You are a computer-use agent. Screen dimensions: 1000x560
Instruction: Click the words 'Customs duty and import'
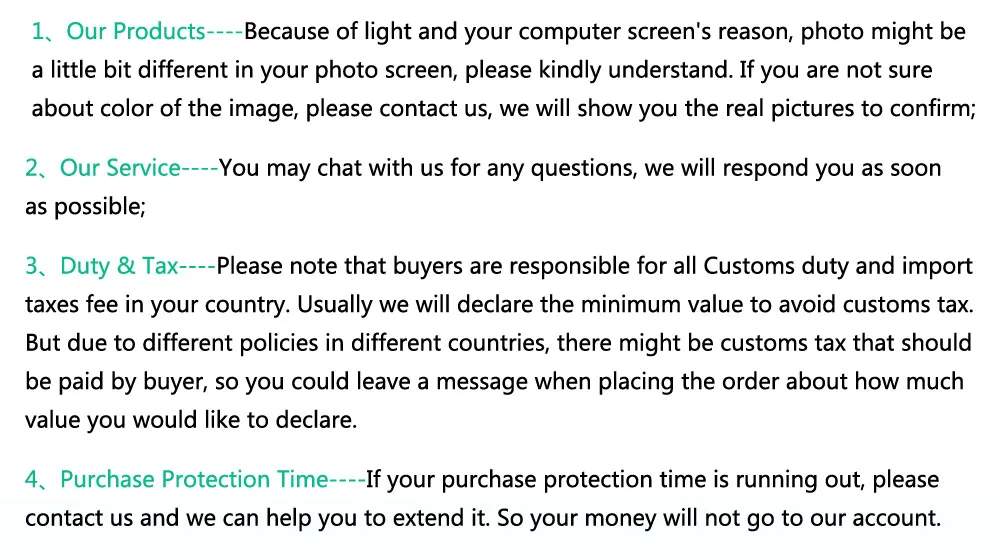pyautogui.click(x=838, y=265)
